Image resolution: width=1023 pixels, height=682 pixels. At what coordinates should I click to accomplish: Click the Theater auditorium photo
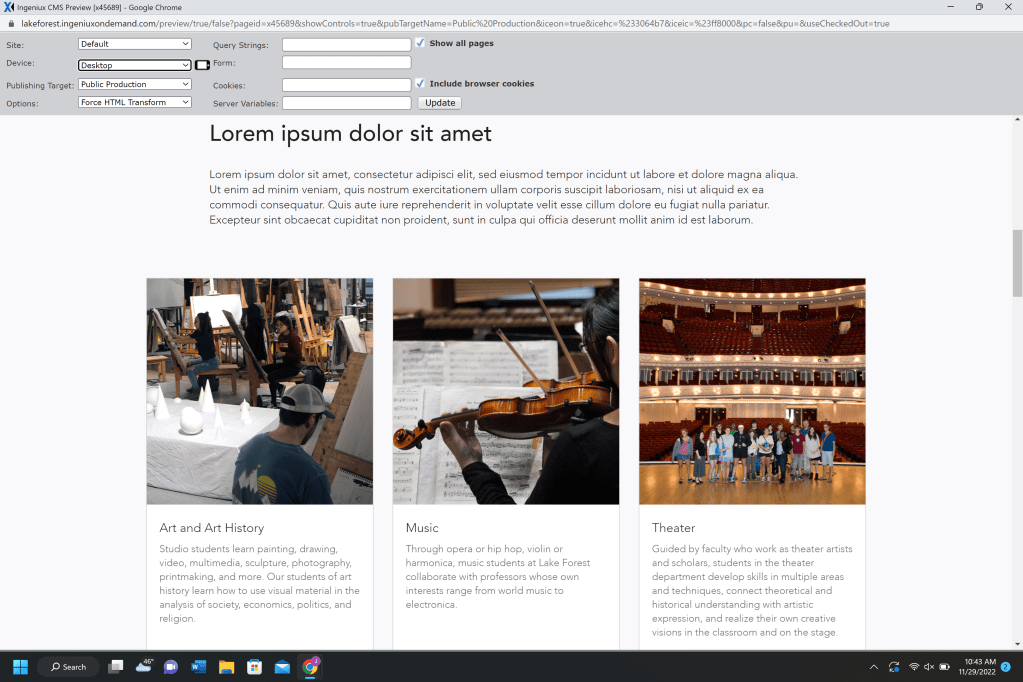752,391
